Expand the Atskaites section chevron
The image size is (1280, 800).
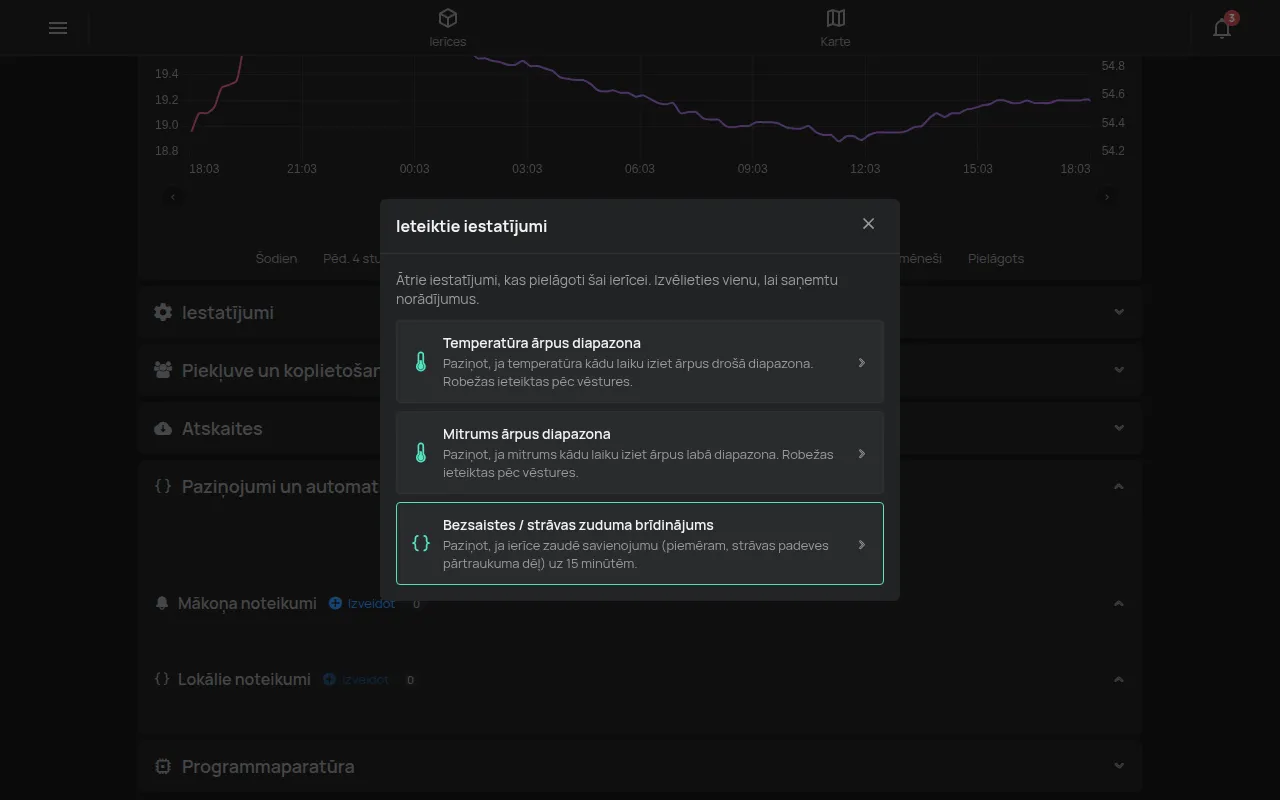click(1119, 428)
